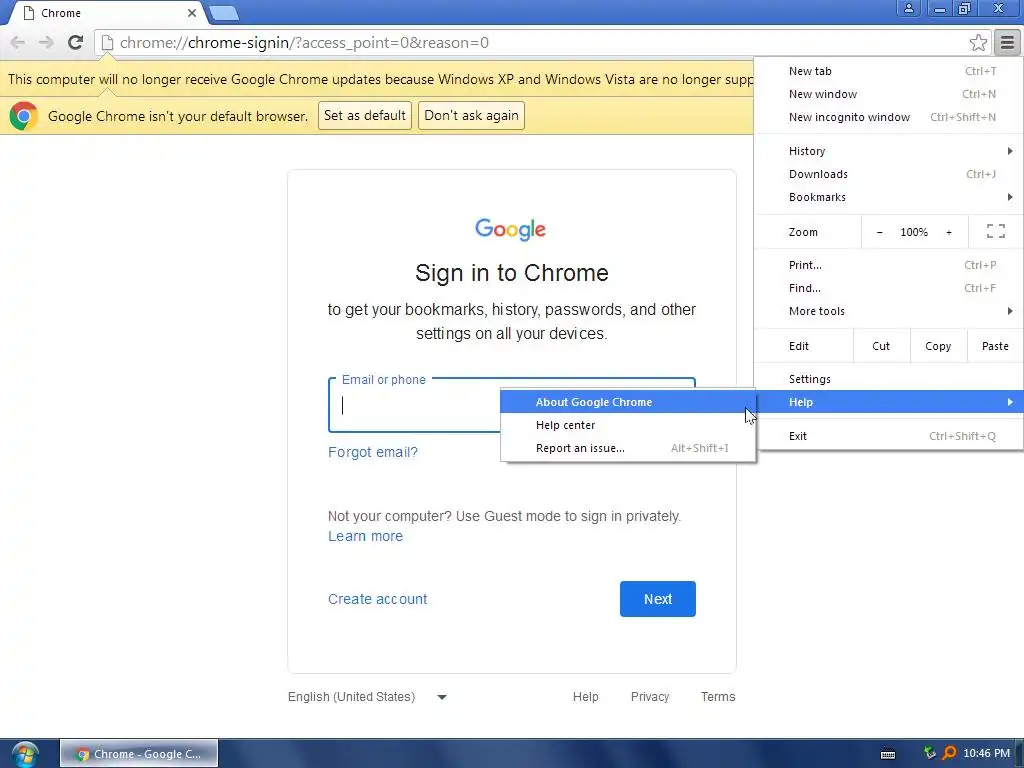This screenshot has height=768, width=1024.
Task: Increase zoom with the plus button
Action: [x=948, y=232]
